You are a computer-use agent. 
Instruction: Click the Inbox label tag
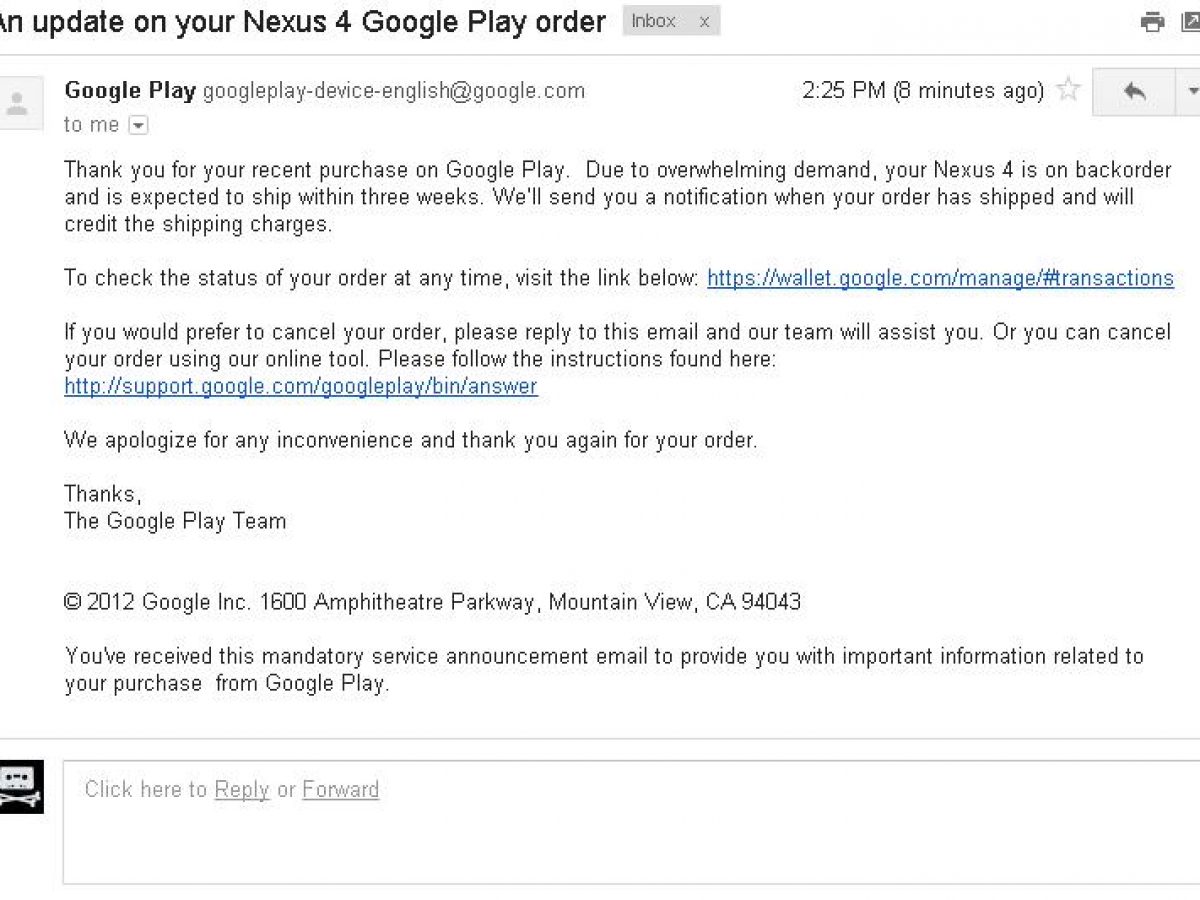point(654,21)
